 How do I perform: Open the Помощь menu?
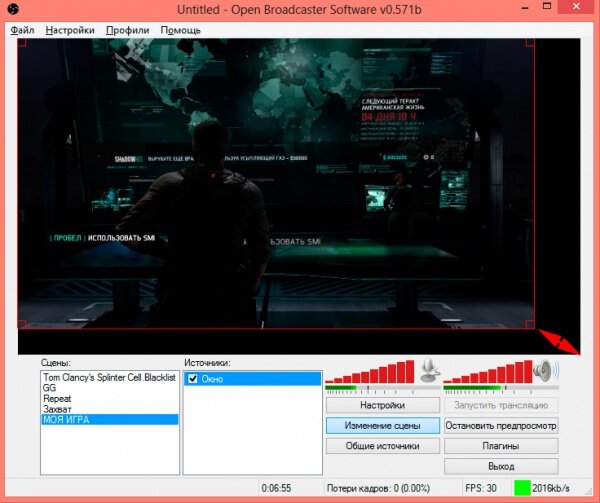tap(180, 30)
